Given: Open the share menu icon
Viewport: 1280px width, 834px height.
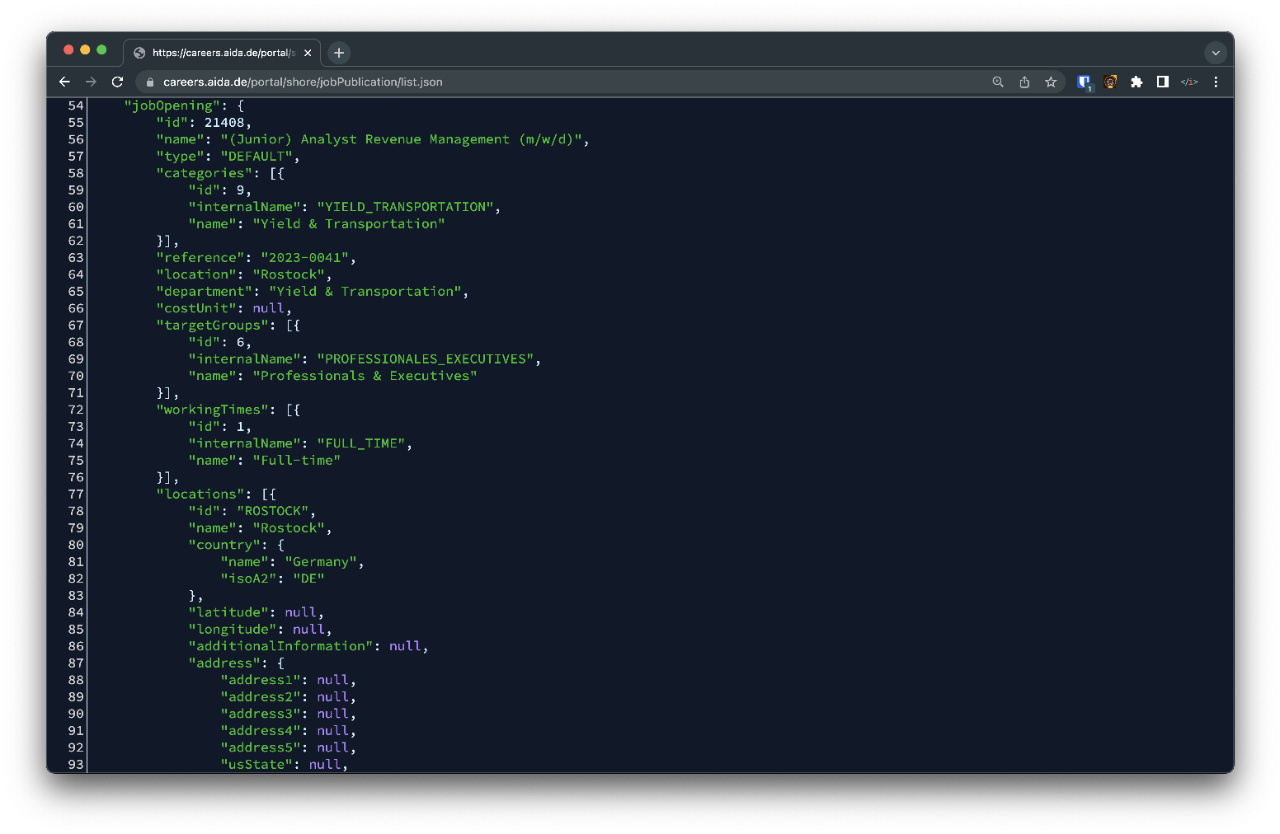Looking at the screenshot, I should click(1024, 81).
